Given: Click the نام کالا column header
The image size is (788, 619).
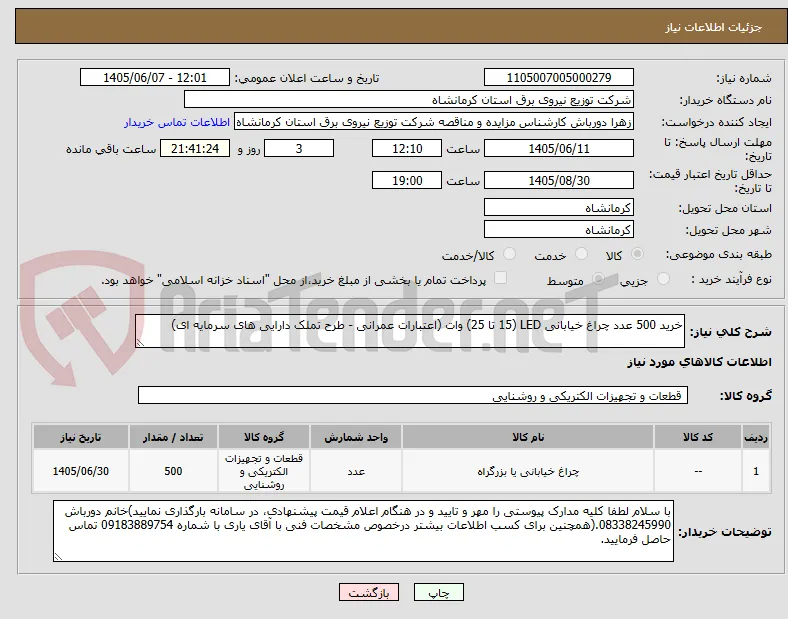Looking at the screenshot, I should pos(528,437).
